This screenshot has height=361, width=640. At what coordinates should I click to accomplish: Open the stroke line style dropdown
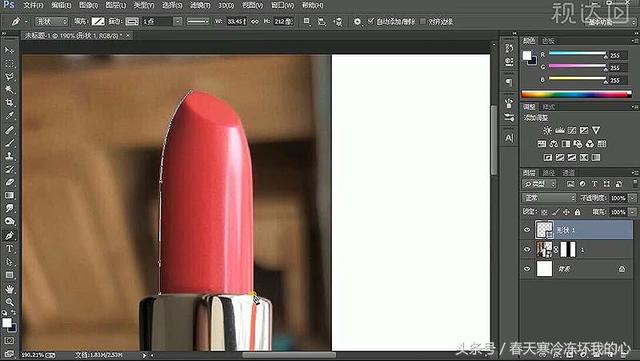pyautogui.click(x=198, y=21)
